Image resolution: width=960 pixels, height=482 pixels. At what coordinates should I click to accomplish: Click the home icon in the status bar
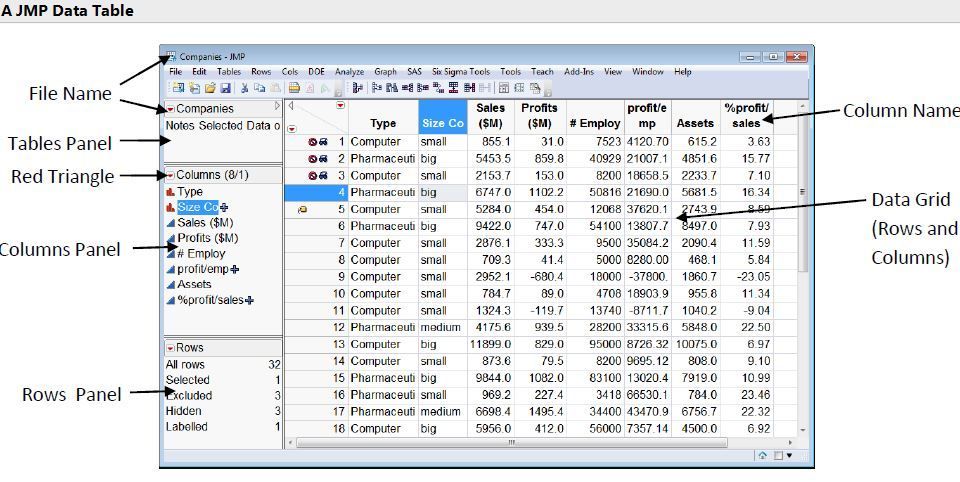coord(762,455)
